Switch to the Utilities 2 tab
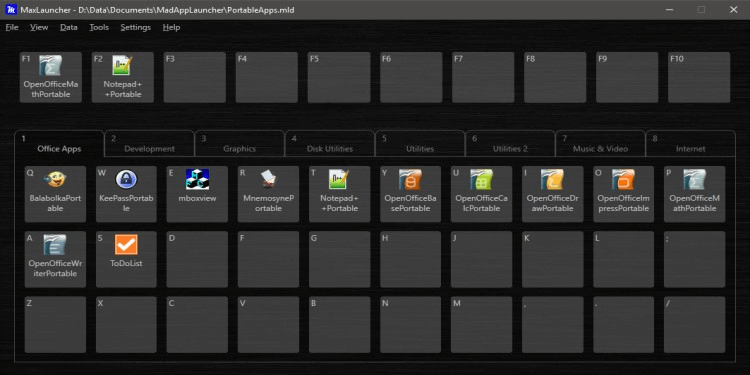Viewport: 750px width, 375px height. click(510, 143)
